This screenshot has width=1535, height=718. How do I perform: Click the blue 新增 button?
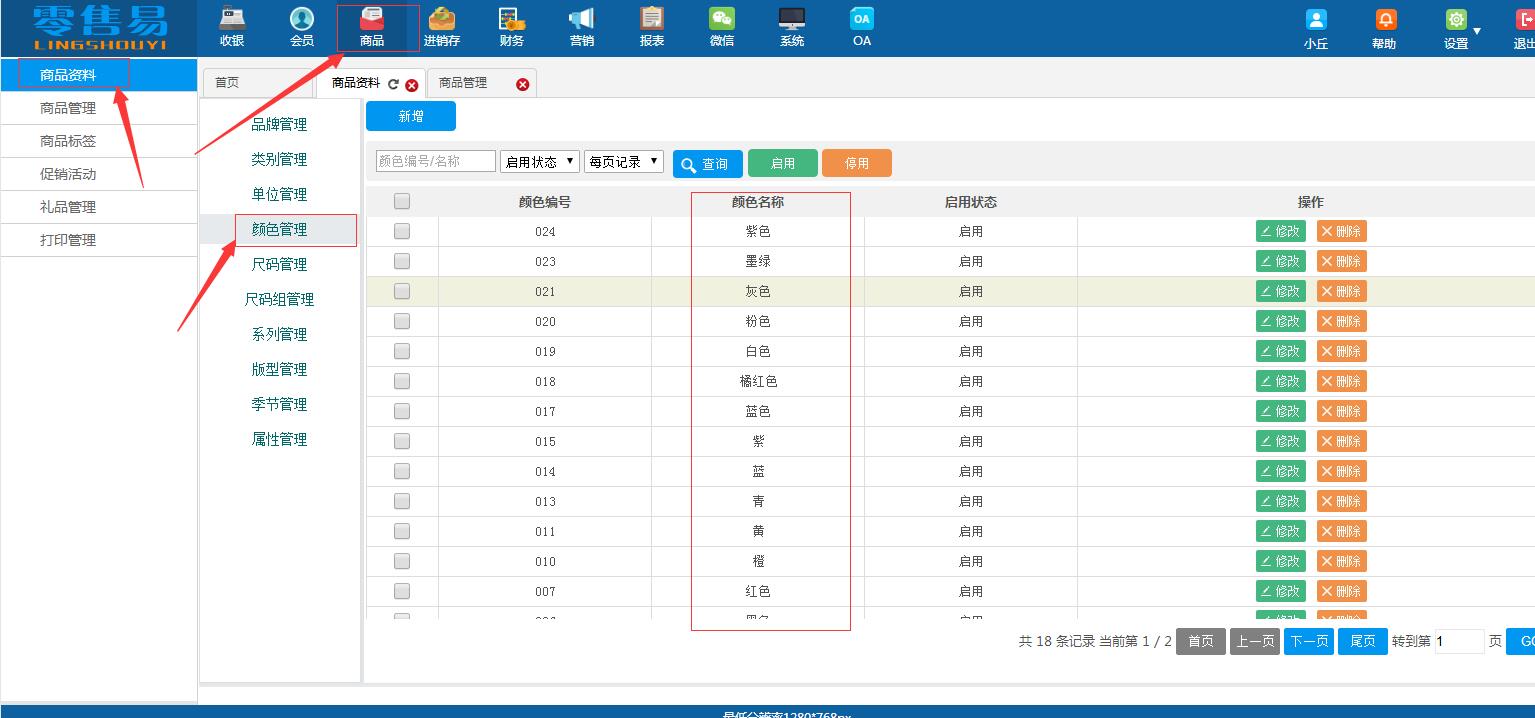coord(411,116)
